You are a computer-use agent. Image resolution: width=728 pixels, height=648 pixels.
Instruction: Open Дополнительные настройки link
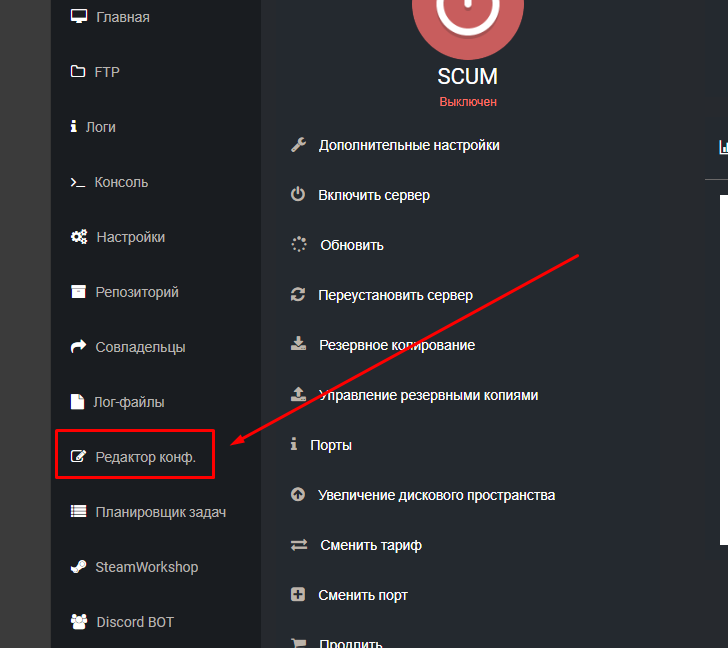[409, 145]
